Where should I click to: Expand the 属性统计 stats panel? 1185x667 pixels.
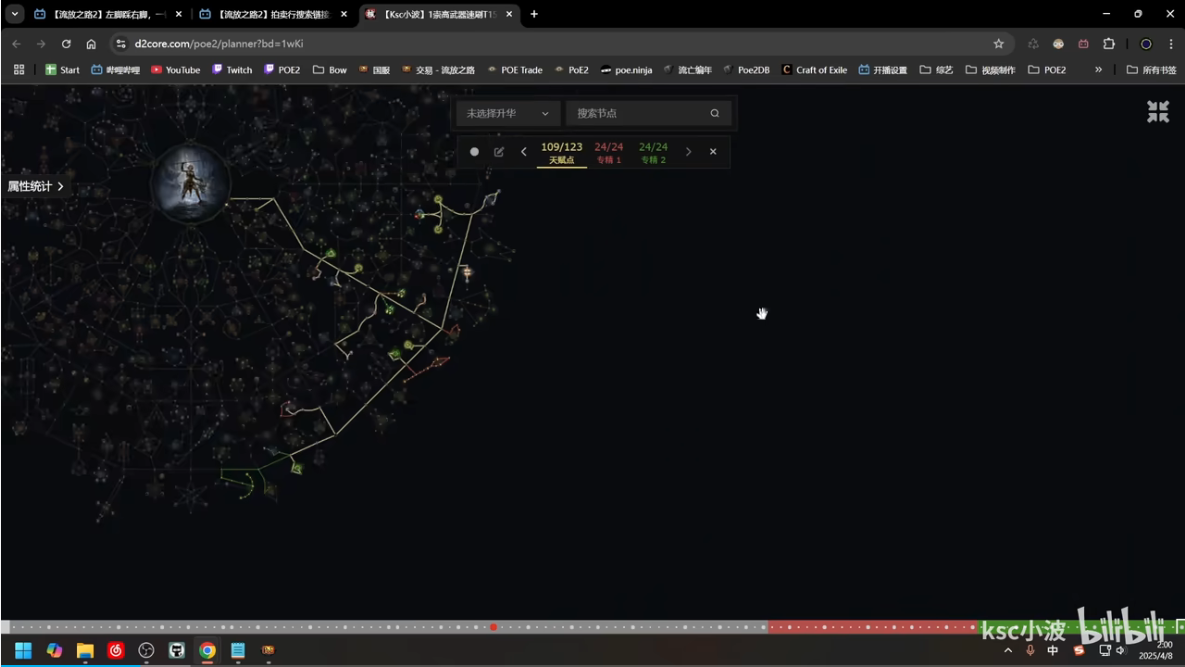[x=36, y=186]
